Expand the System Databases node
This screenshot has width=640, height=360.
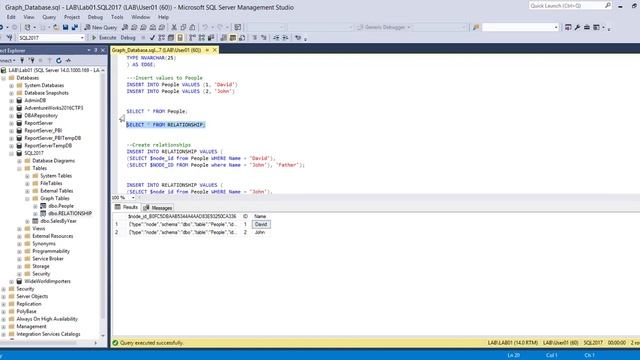coord(11,85)
